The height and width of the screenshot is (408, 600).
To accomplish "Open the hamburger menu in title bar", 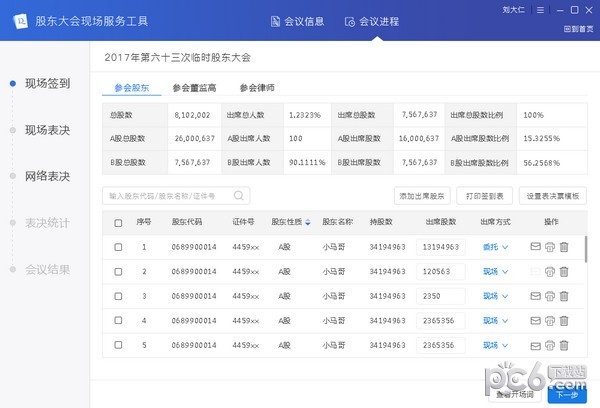I will coord(540,10).
